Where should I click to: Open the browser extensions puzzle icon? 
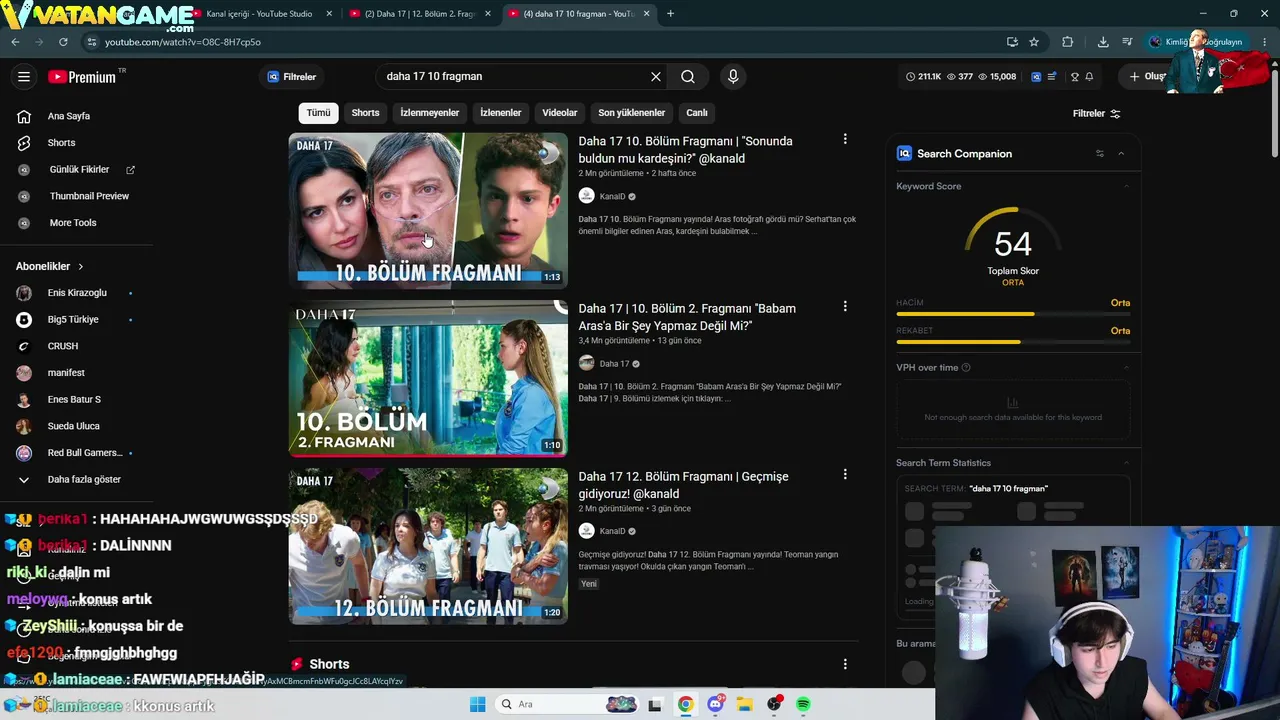1067,42
